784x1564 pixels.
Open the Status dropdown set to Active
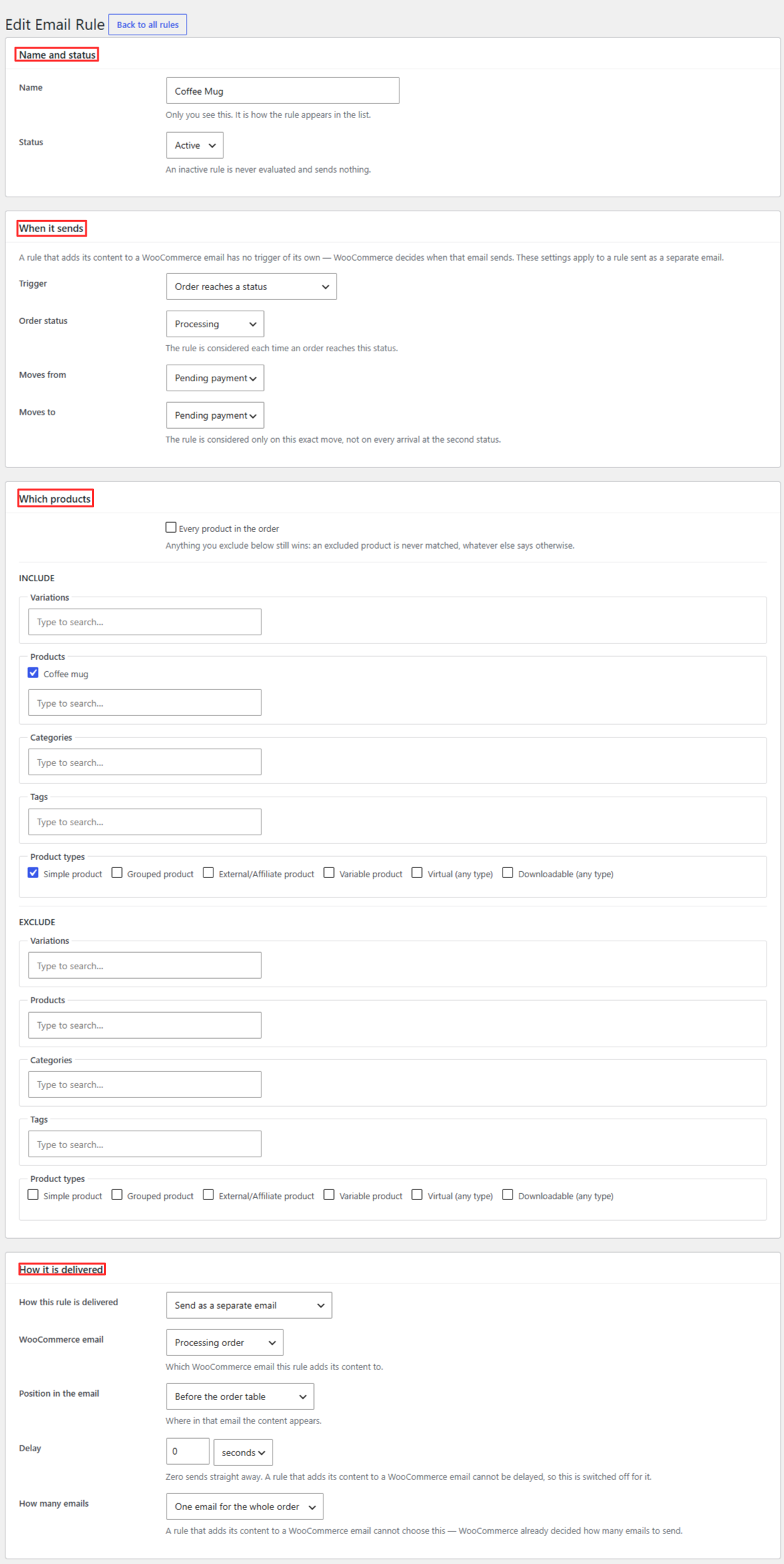(195, 145)
